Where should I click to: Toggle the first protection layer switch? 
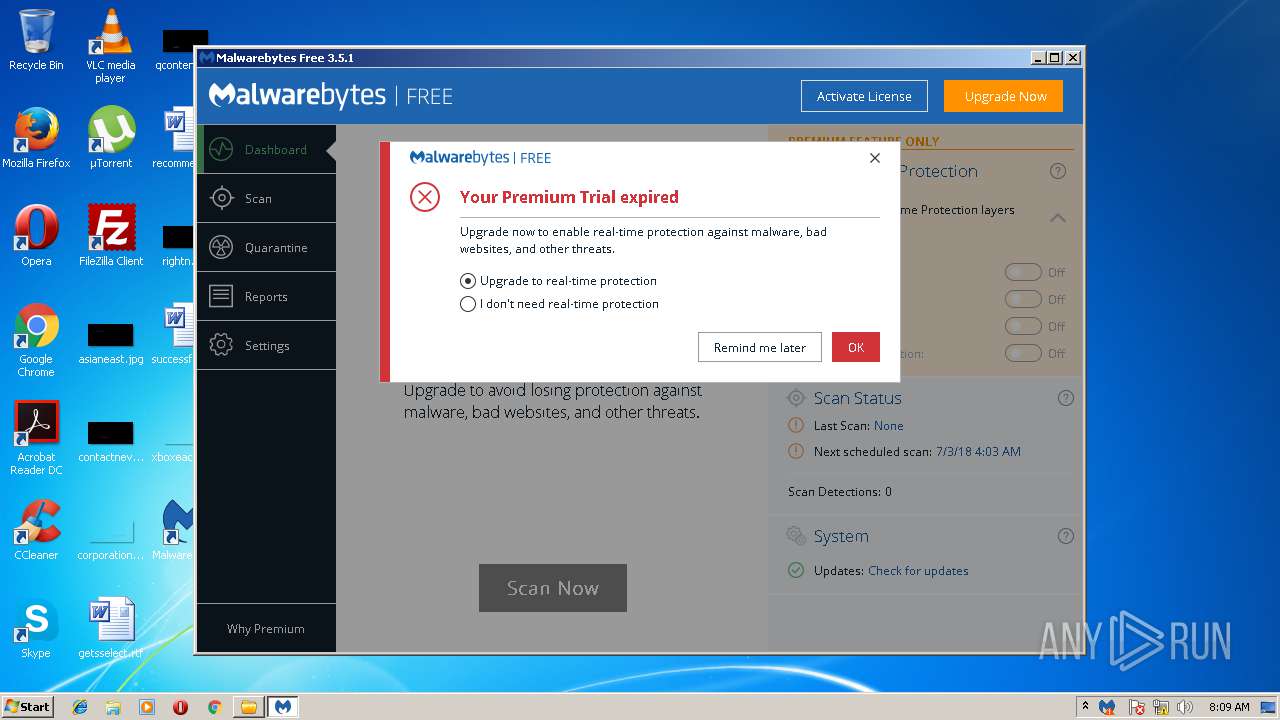tap(1023, 272)
